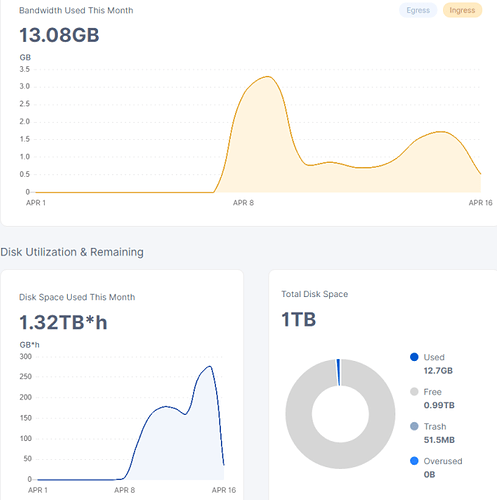The height and width of the screenshot is (500, 497).
Task: Toggle the Egress bandwidth series
Action: pos(418,10)
